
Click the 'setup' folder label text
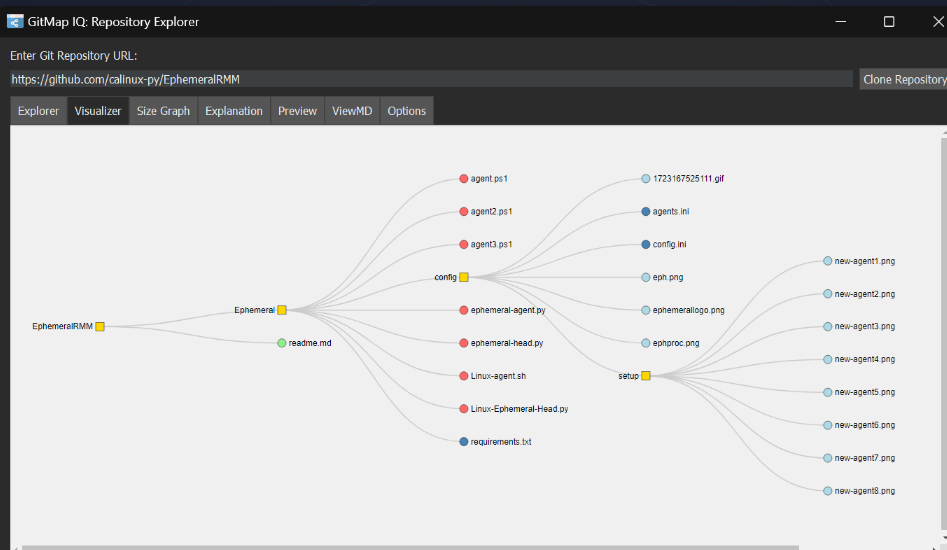click(x=628, y=376)
